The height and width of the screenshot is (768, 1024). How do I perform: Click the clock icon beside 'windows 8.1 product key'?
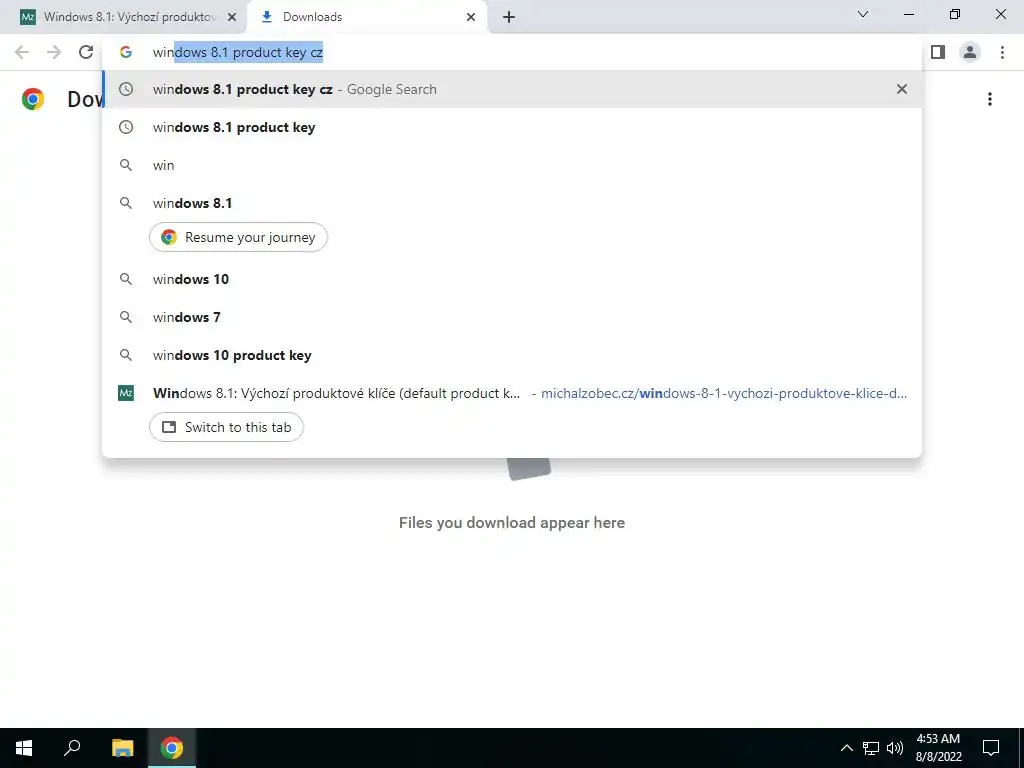[x=126, y=127]
